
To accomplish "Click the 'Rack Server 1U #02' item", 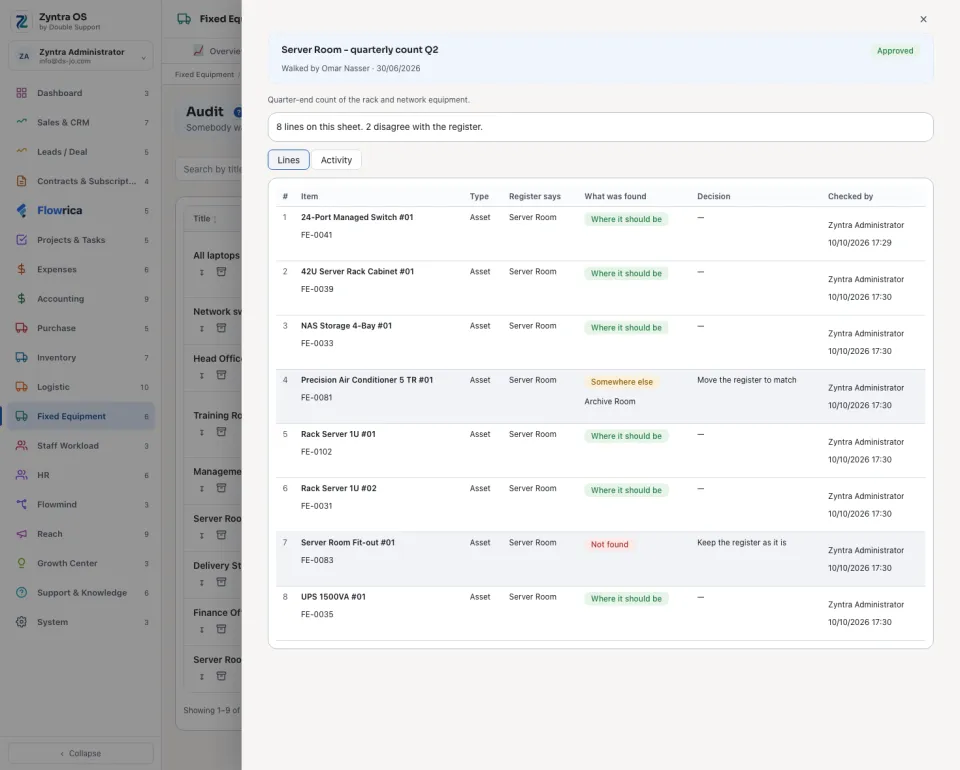I will 339,488.
